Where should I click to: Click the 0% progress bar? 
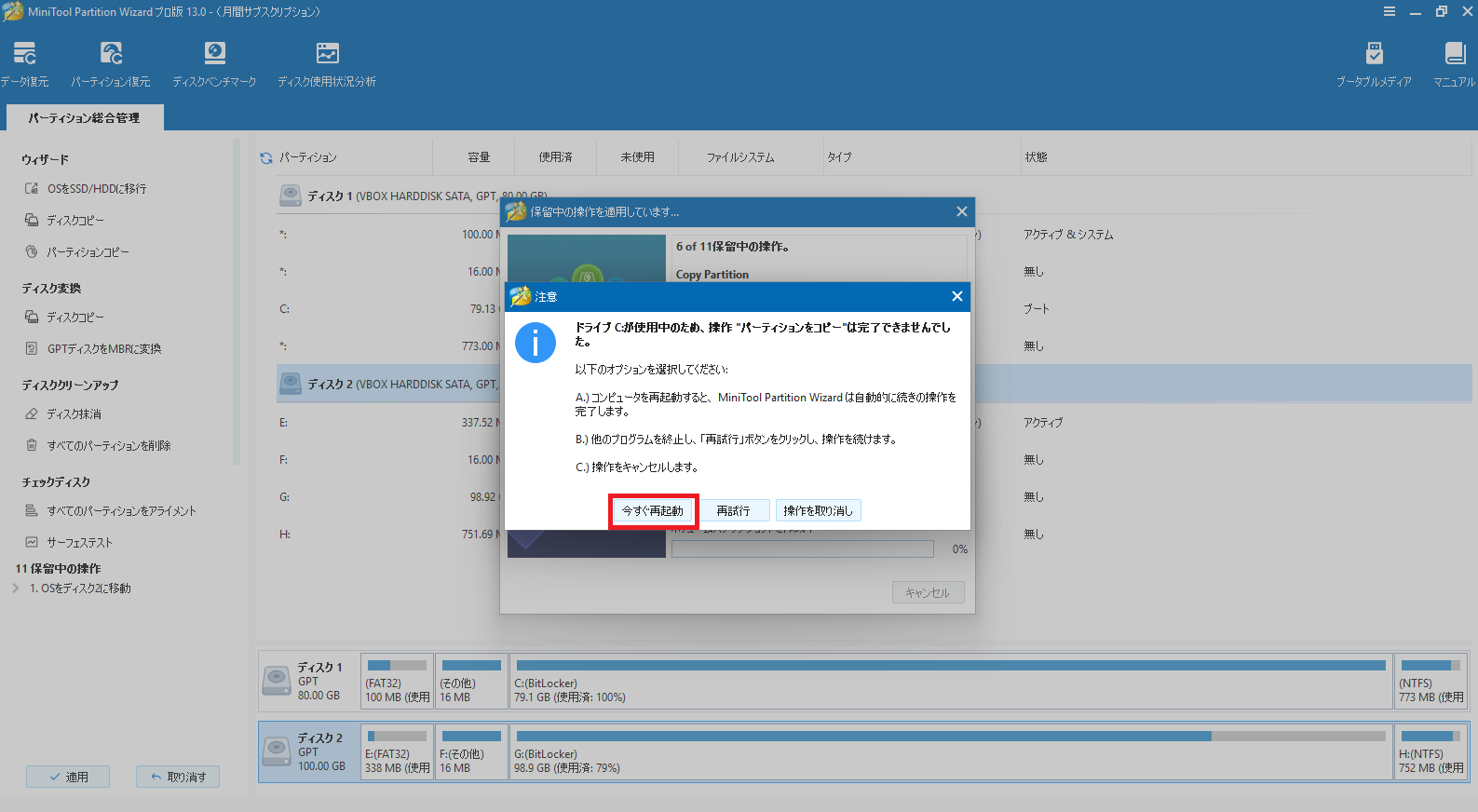pos(802,549)
